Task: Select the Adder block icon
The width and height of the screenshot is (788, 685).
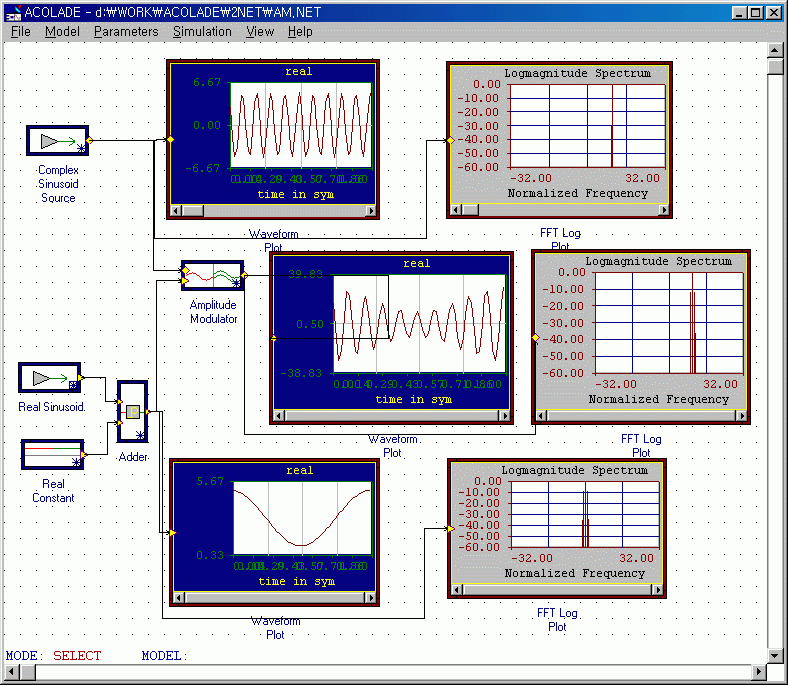Action: [x=133, y=412]
